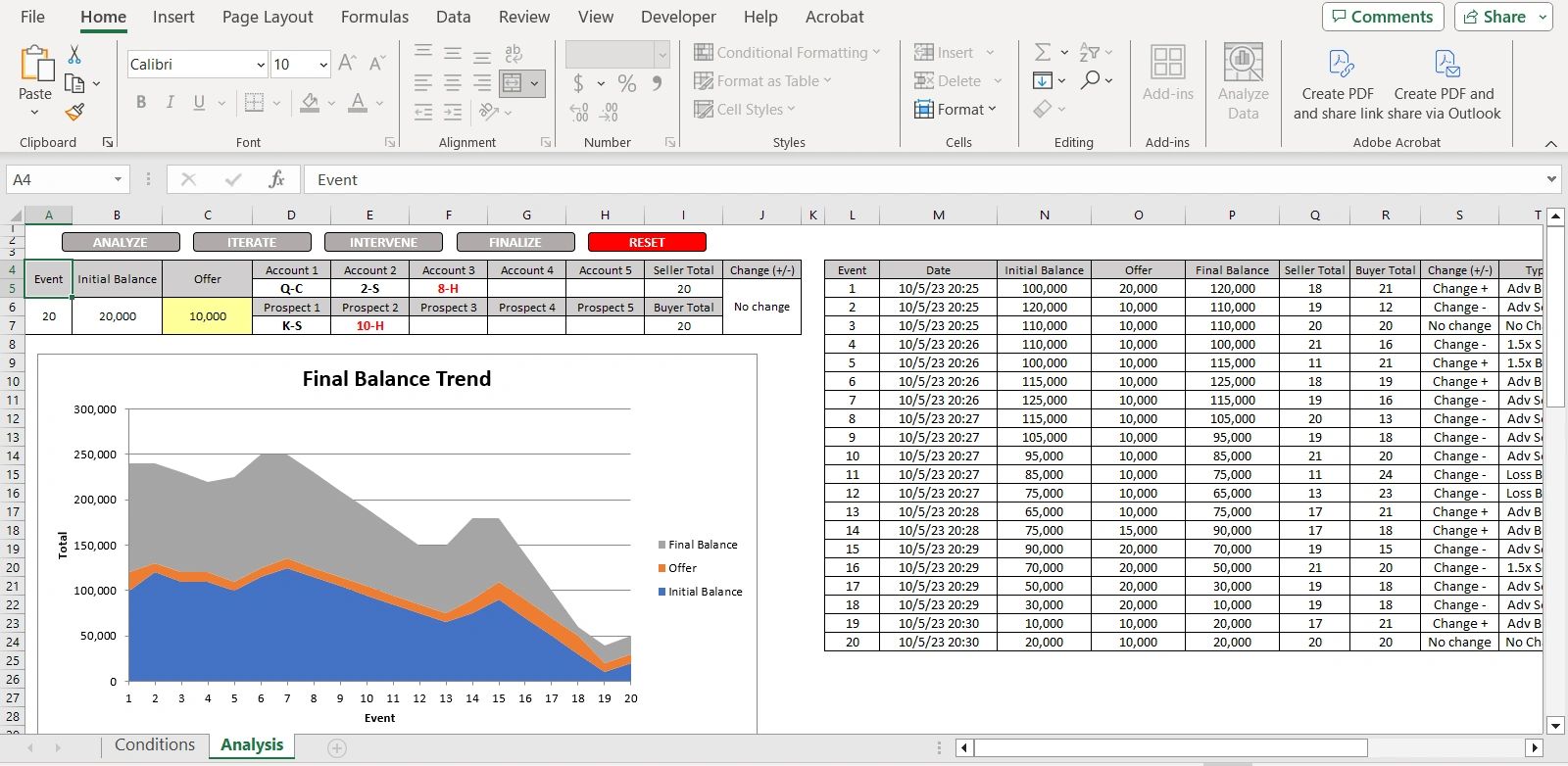Open the Name Box dropdown arrow

coord(118,179)
